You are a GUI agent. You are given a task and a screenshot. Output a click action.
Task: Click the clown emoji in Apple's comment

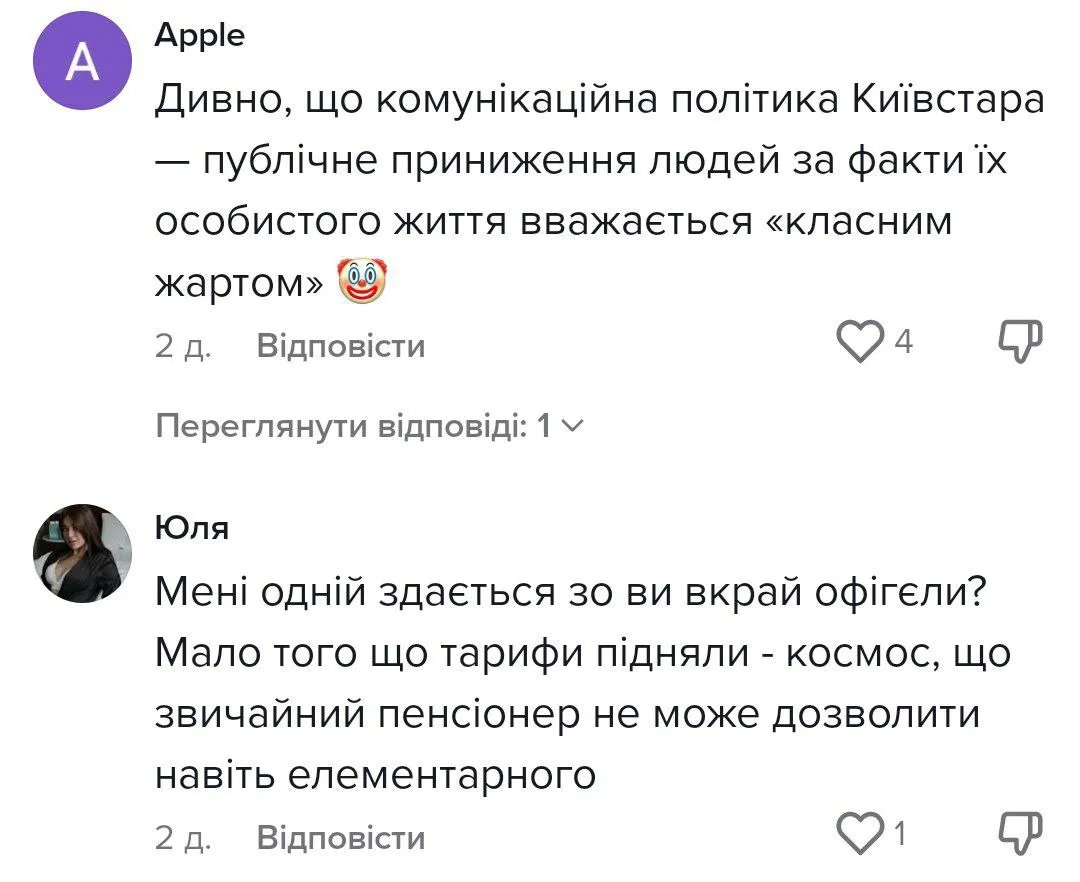[x=363, y=284]
